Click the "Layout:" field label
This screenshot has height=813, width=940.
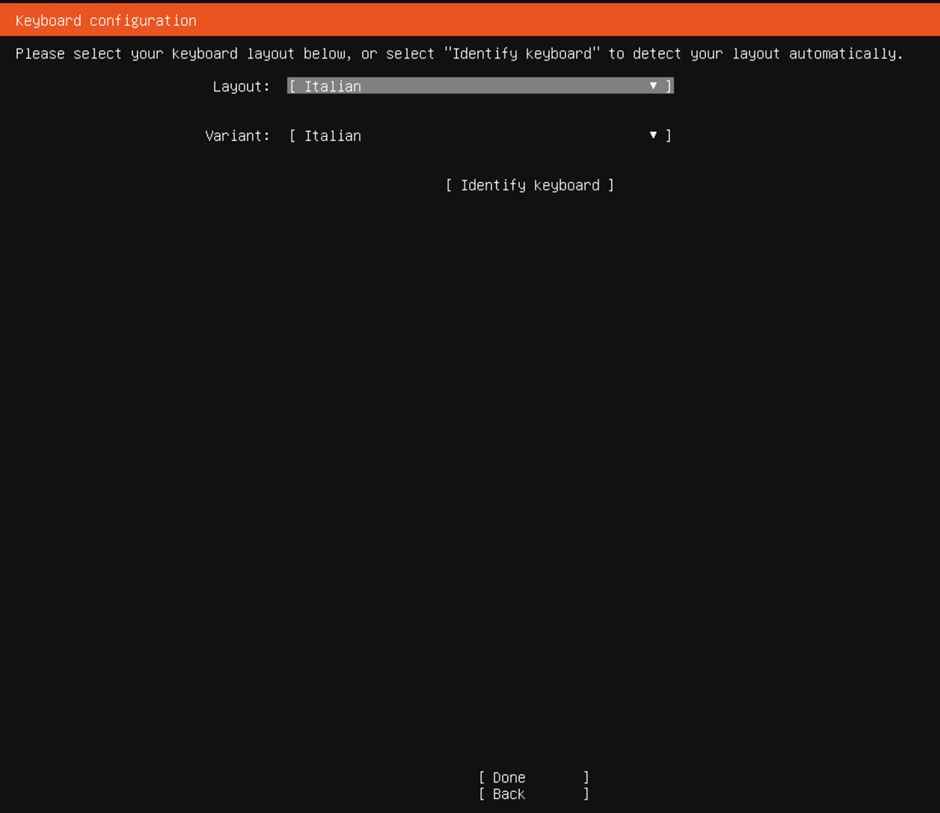click(x=241, y=87)
